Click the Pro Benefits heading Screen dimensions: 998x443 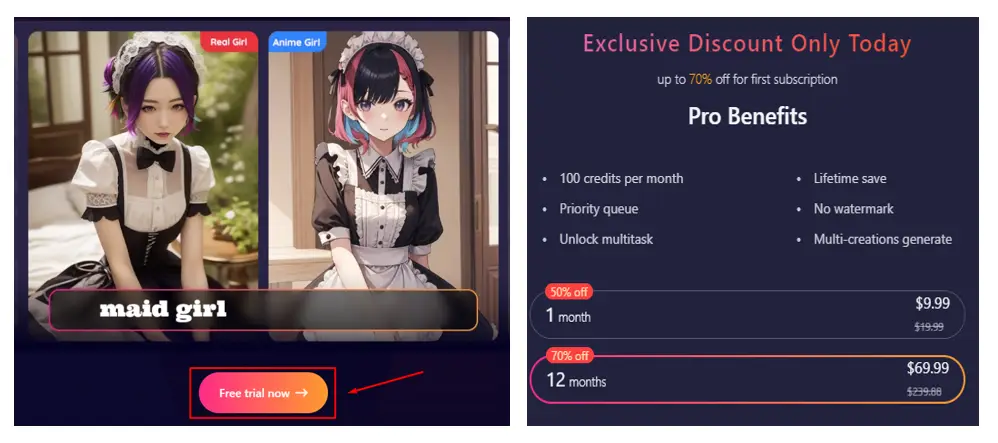pyautogui.click(x=747, y=116)
